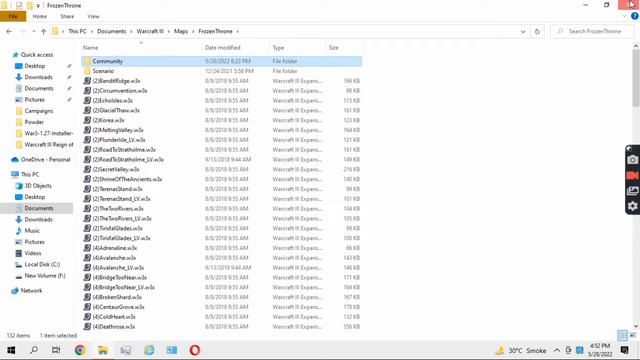
Task: Open the Home ribbon tab
Action: click(x=40, y=16)
